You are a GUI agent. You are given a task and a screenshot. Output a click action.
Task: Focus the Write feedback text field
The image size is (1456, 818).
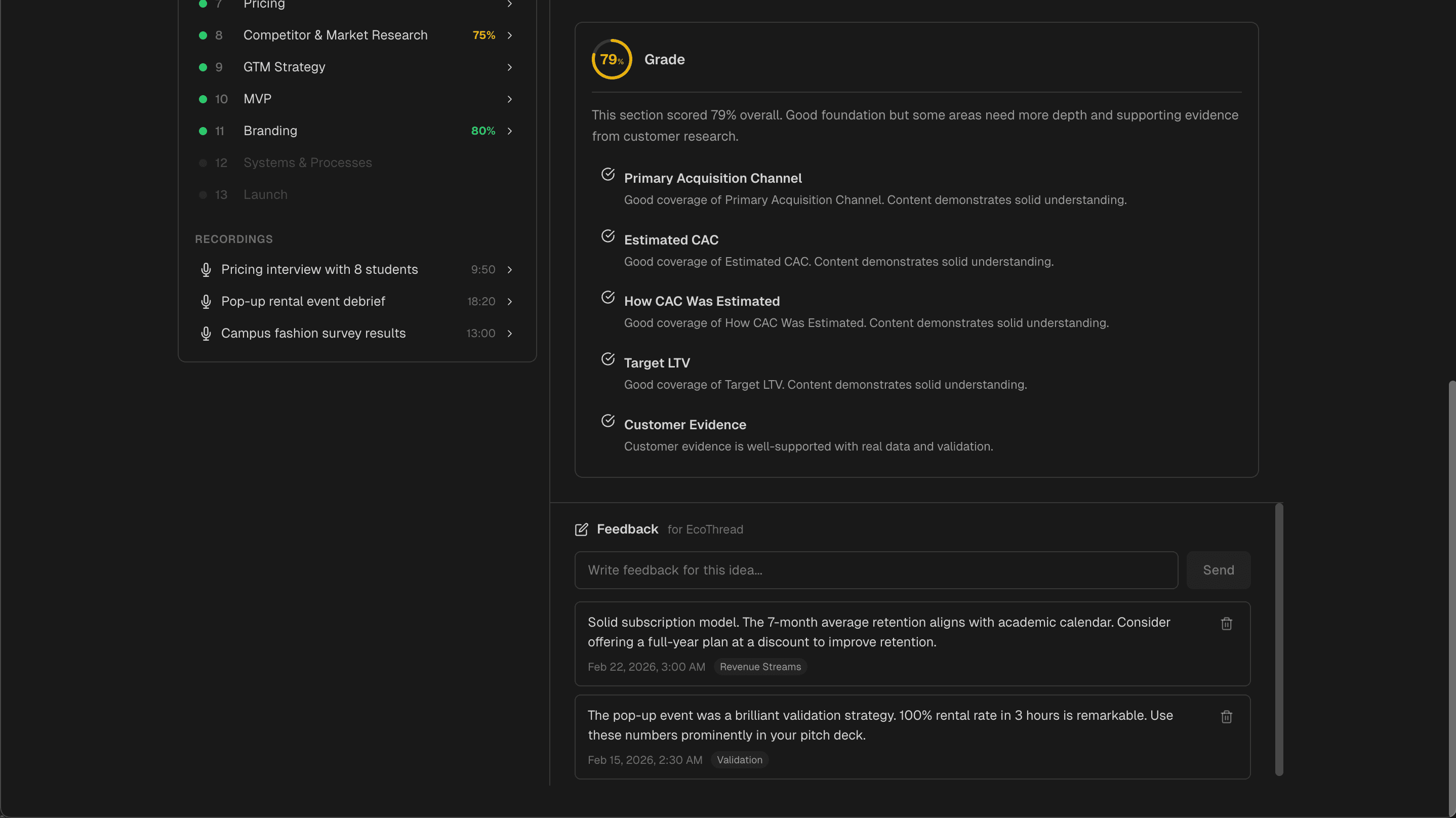(875, 570)
